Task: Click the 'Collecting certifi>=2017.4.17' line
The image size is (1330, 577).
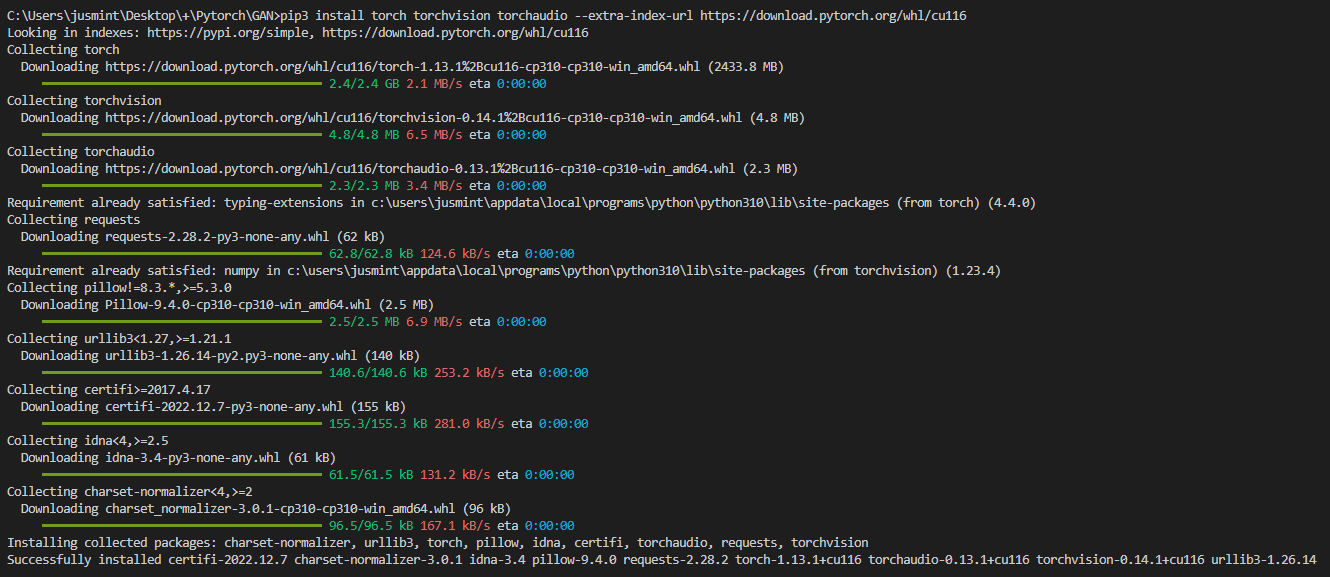Action: tap(109, 390)
